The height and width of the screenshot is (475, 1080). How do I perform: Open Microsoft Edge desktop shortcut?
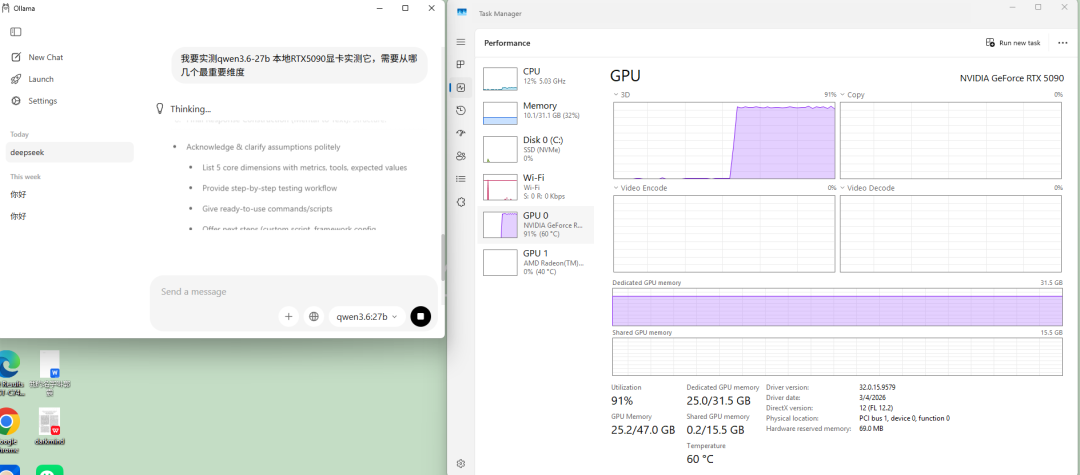[8, 372]
